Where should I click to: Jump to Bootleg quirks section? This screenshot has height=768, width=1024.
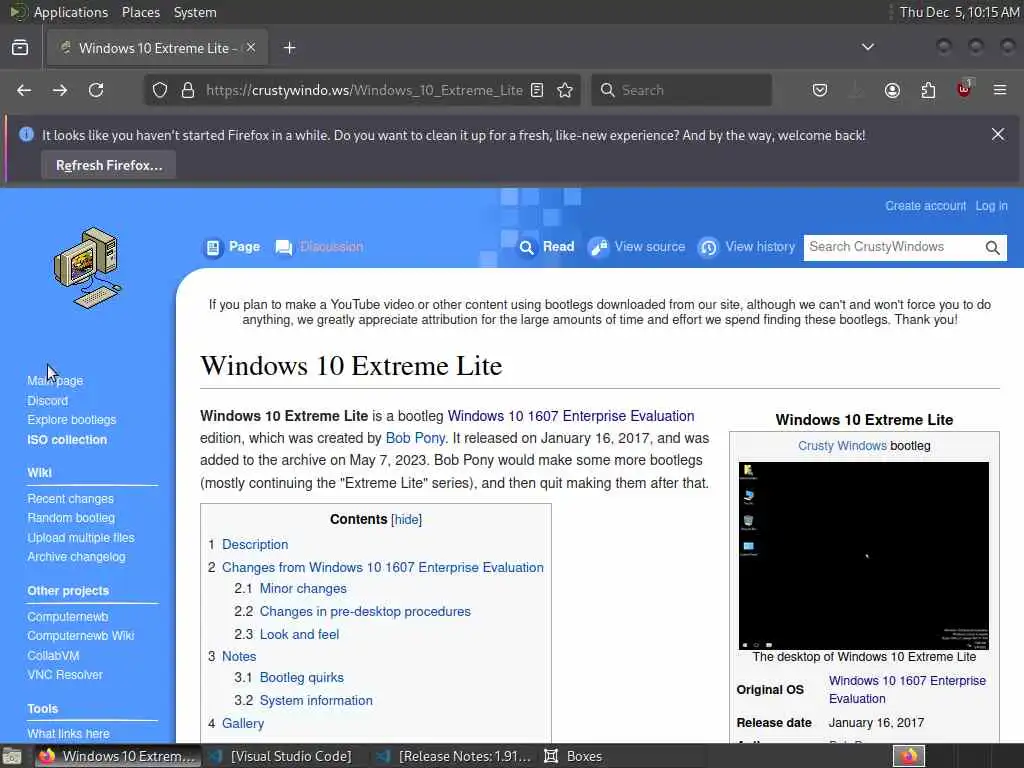point(302,678)
